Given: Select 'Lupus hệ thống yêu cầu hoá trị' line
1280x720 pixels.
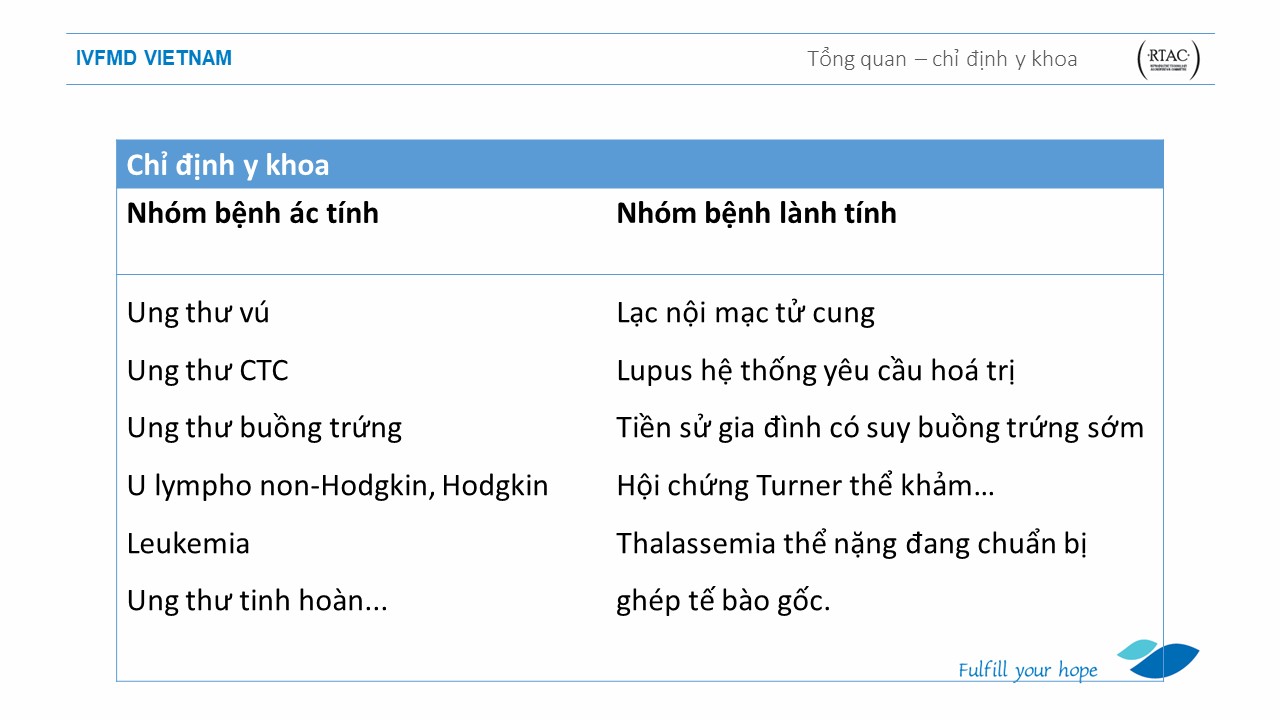Looking at the screenshot, I should (x=816, y=371).
